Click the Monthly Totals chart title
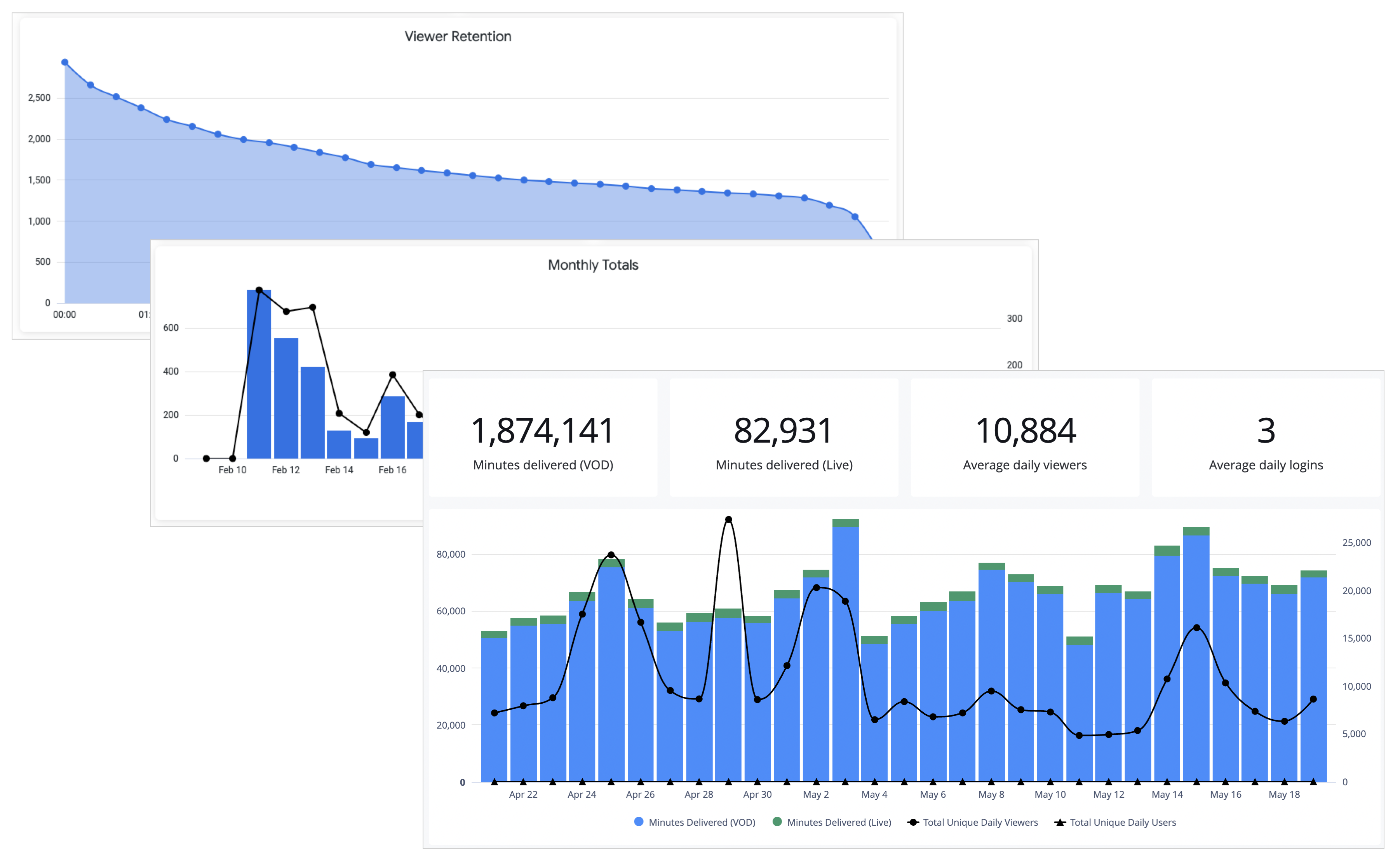 593,265
